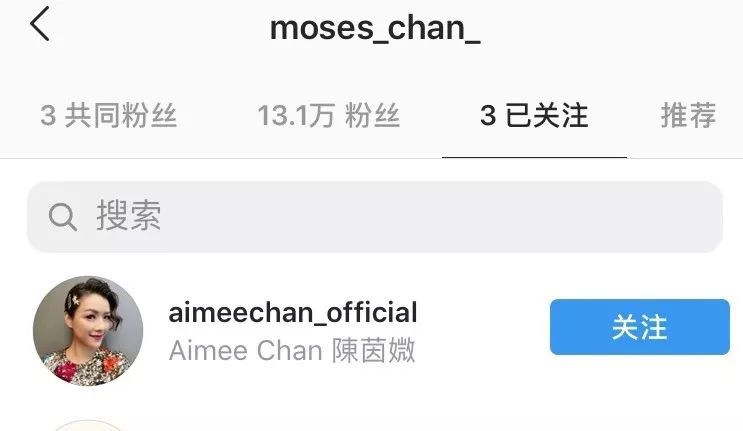Screen dimensions: 743x431
Task: Select the aimeechan_official list row
Action: click(372, 331)
